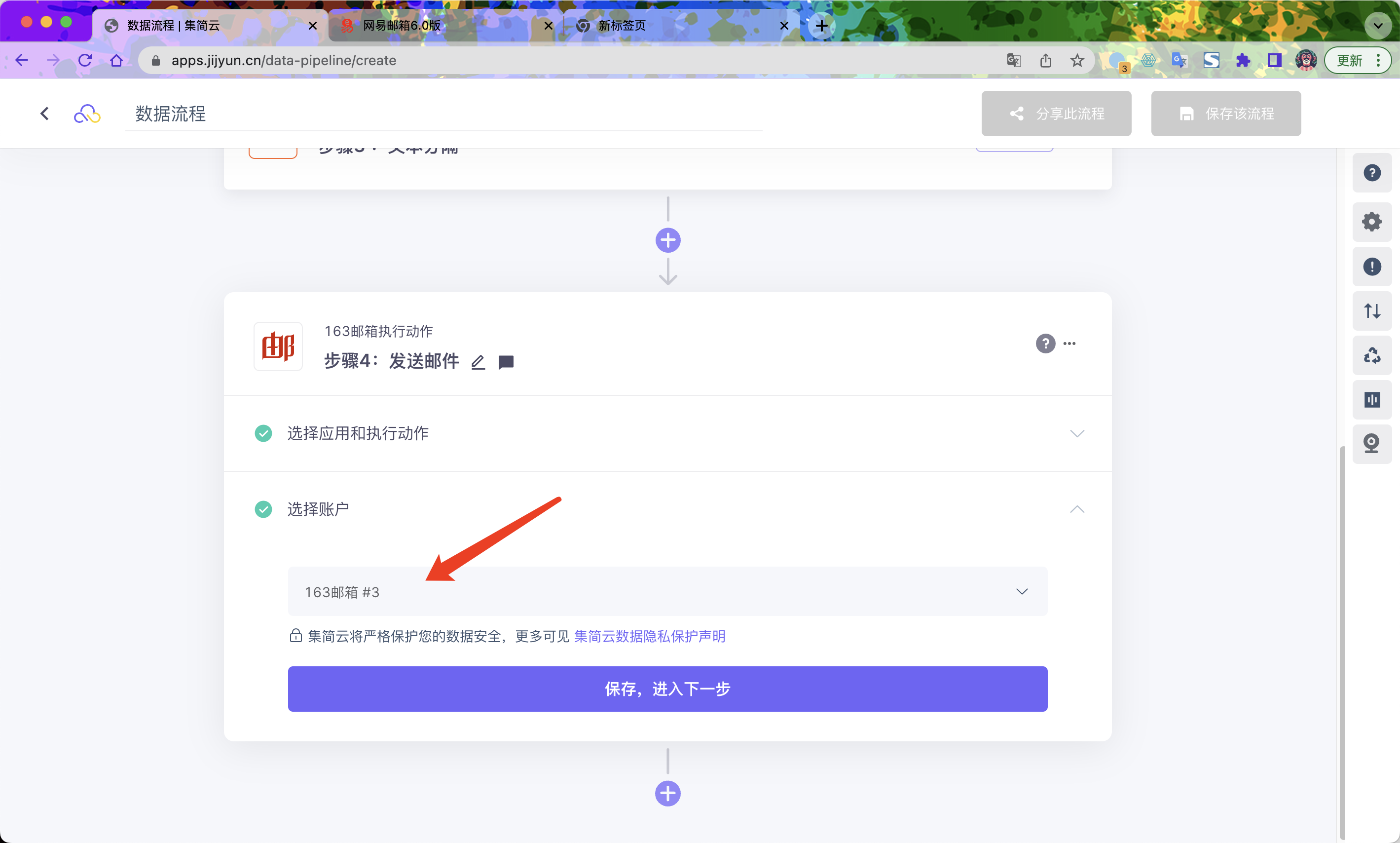Click the question mark help icon on step 4 card
Screen dimensions: 1400x843
(1045, 344)
